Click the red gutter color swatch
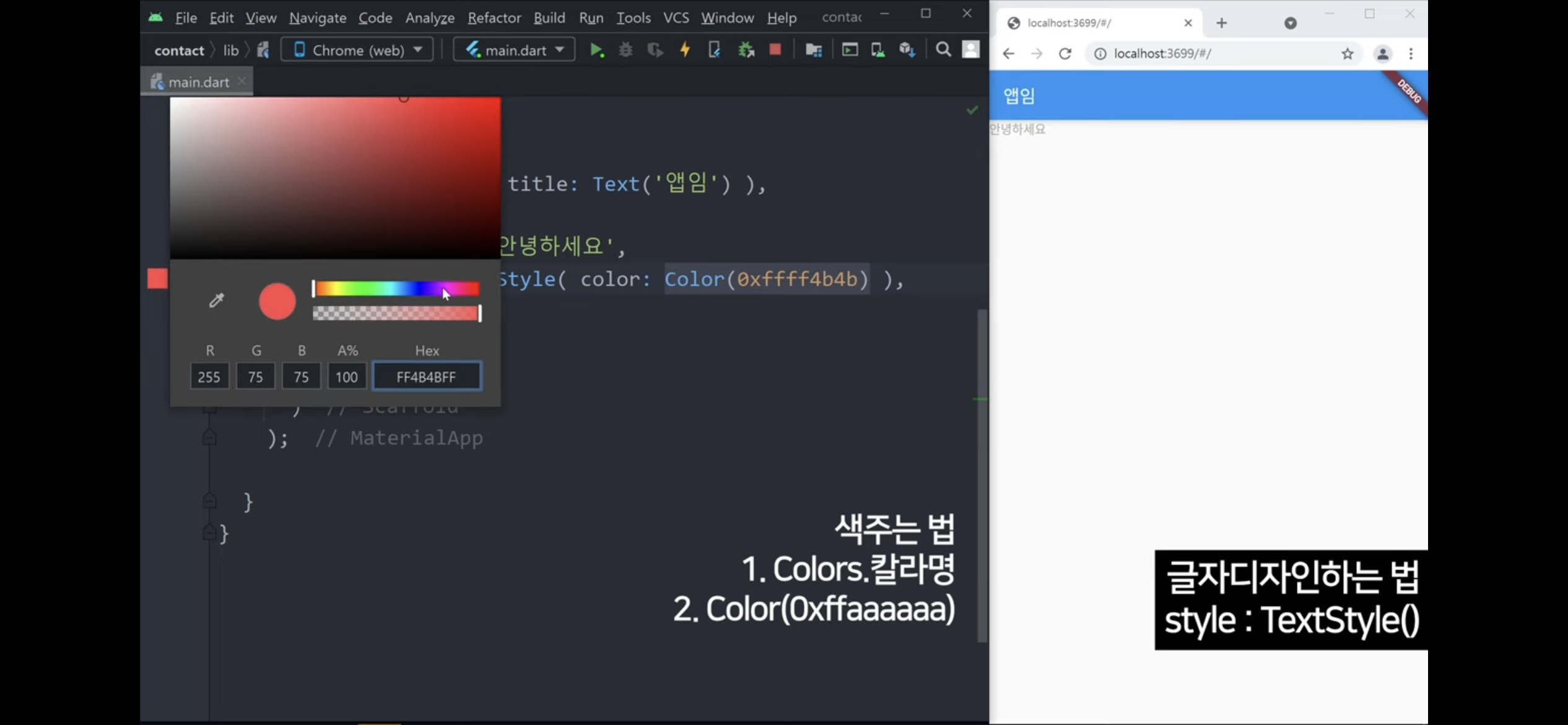The height and width of the screenshot is (725, 1568). 157,279
